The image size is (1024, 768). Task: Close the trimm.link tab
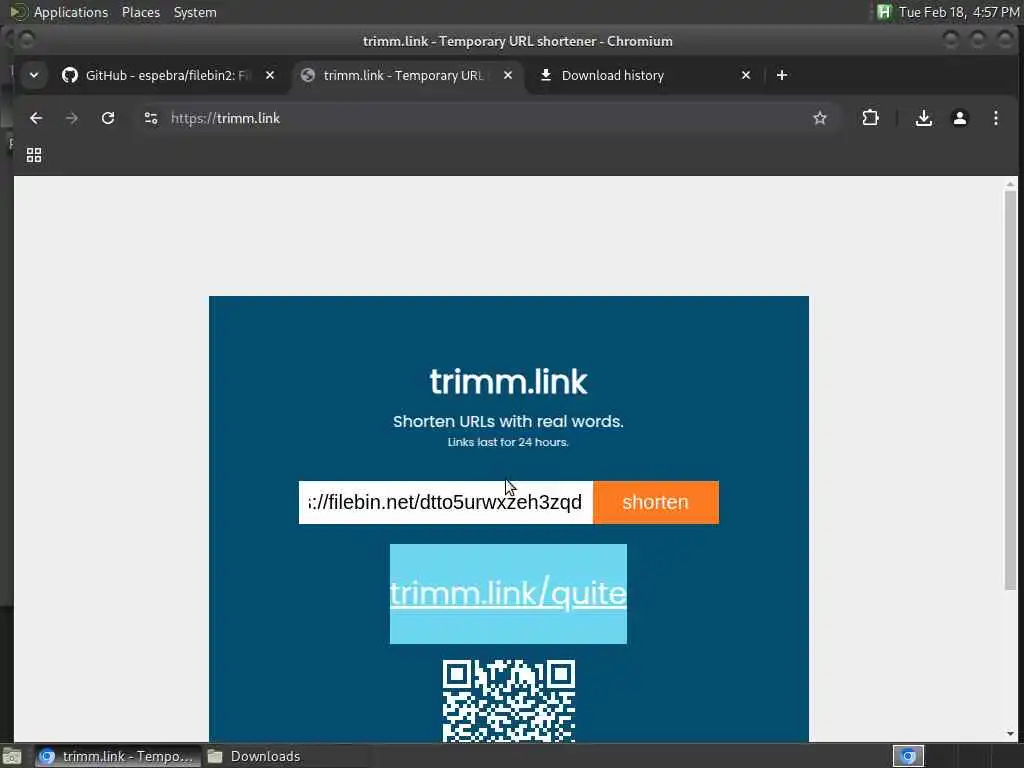click(x=507, y=75)
